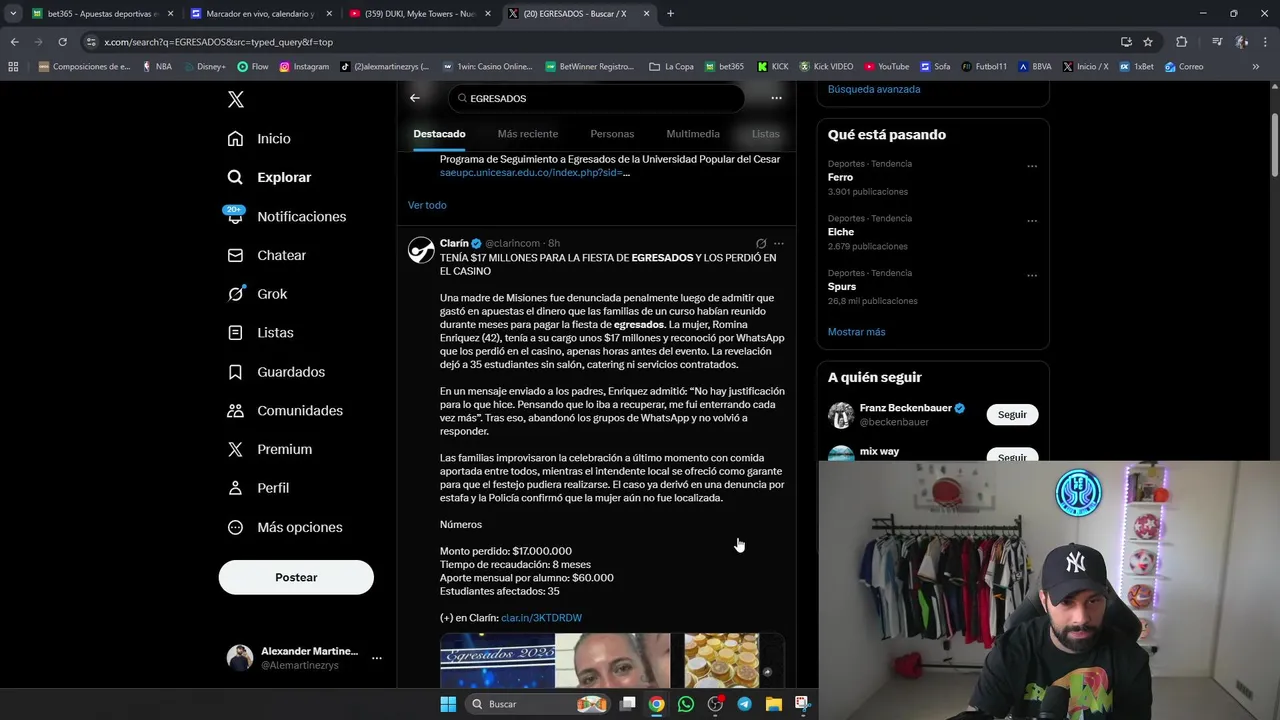
Task: Open the NBA bookmark
Action: (x=157, y=67)
